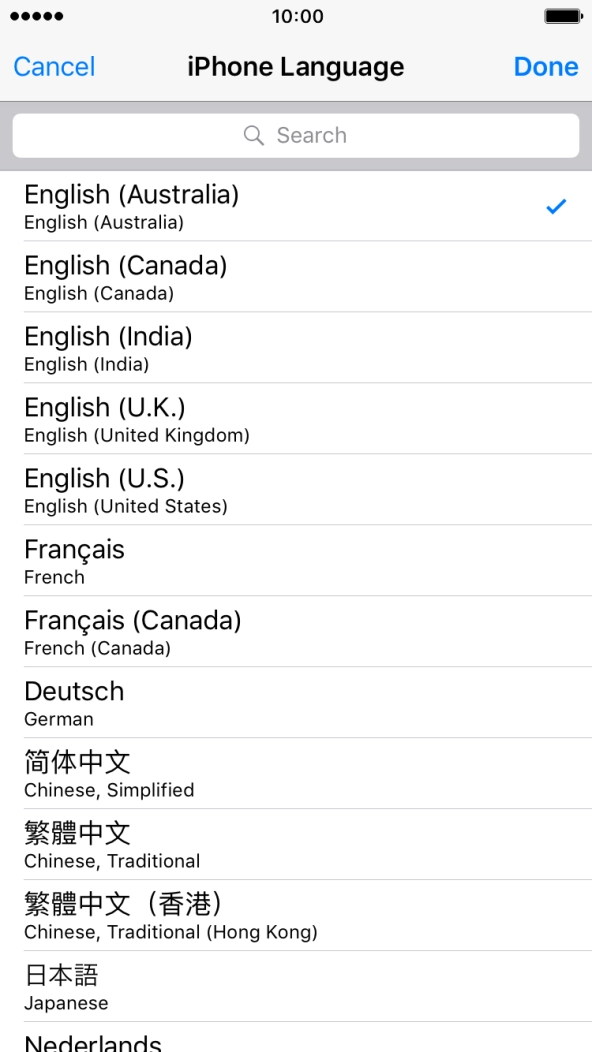Viewport: 592px width, 1052px height.
Task: Tap the clock showing 10:00
Action: [296, 16]
